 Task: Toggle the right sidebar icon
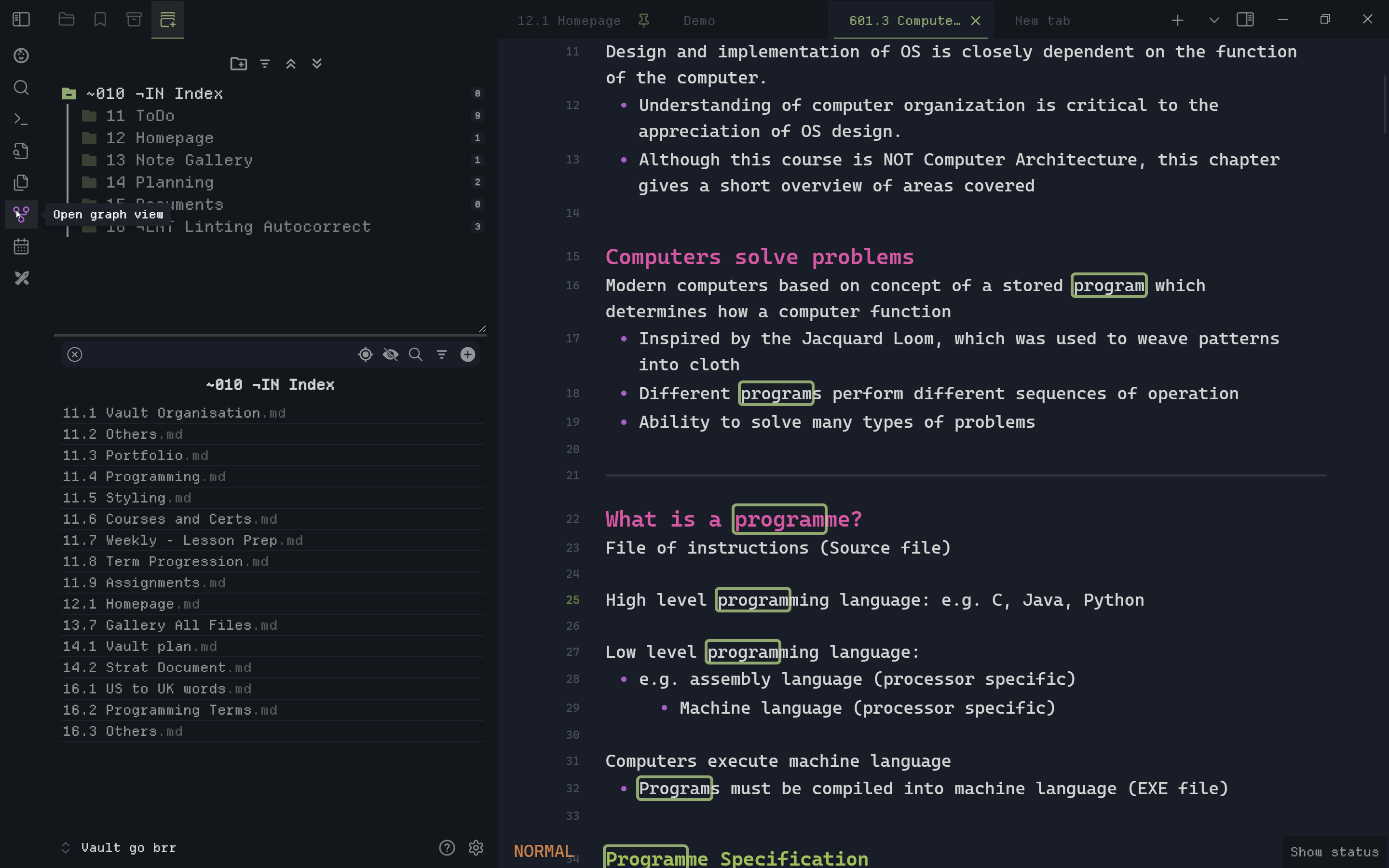coord(1245,19)
